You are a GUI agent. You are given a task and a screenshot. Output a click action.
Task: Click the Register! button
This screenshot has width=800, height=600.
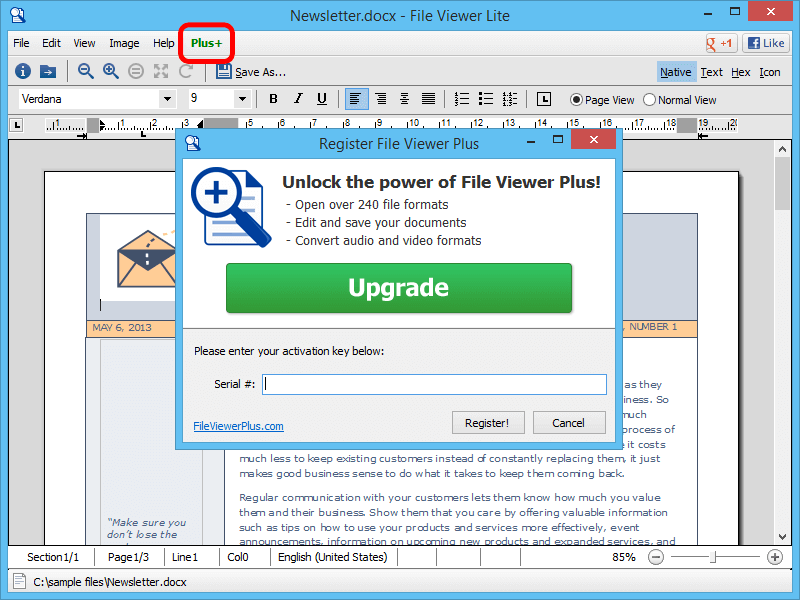coord(487,423)
